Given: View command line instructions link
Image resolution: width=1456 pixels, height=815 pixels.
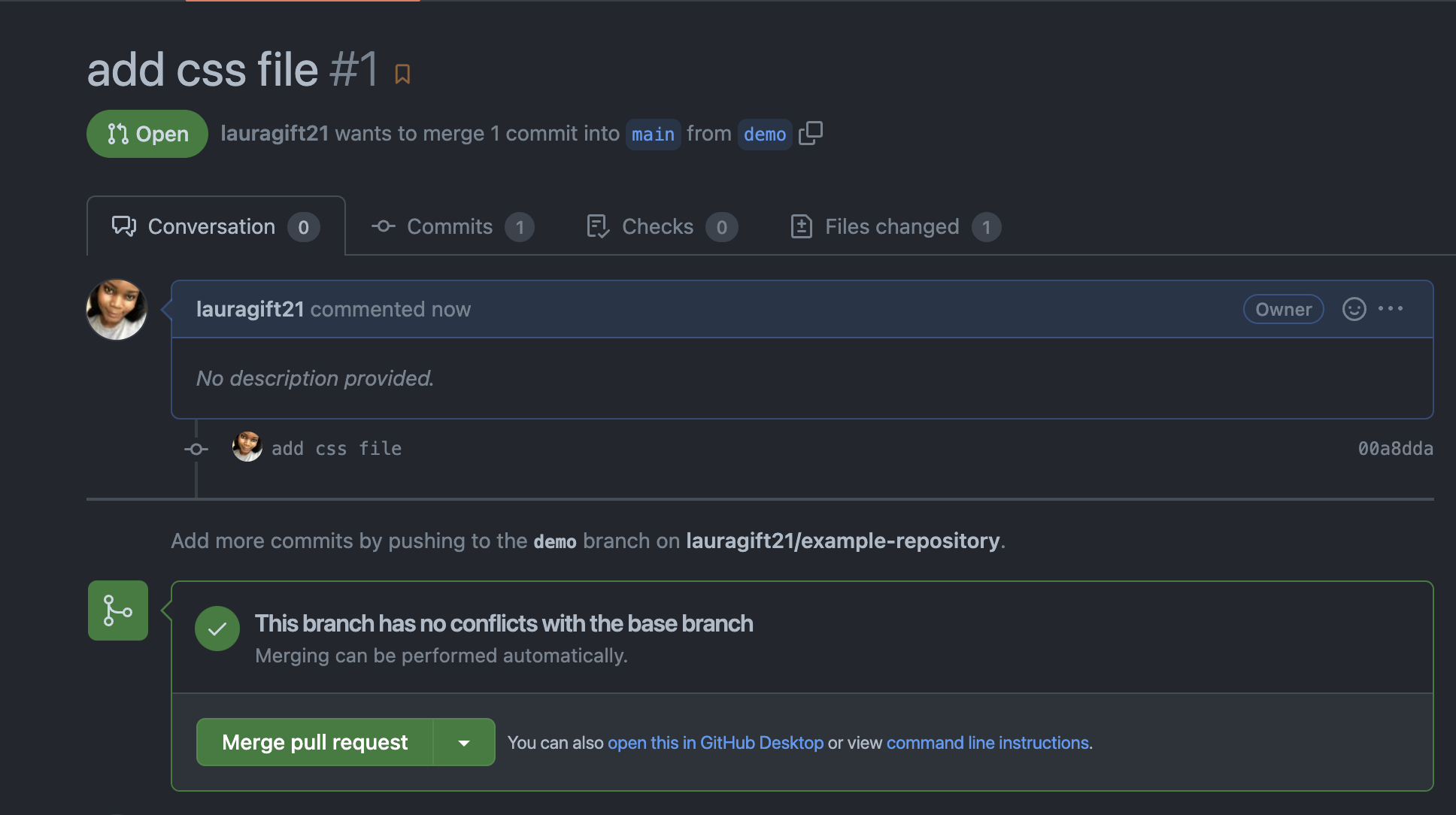Looking at the screenshot, I should coord(987,743).
